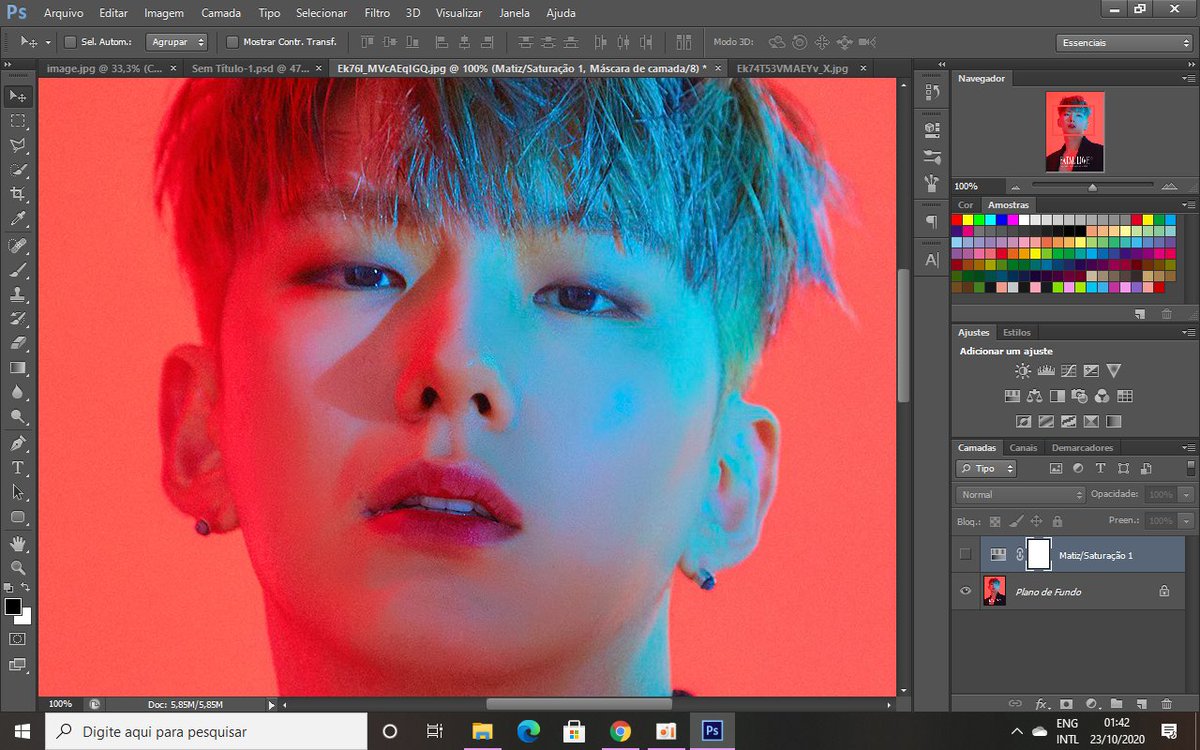Select the Spot Healing Brush tool
The width and height of the screenshot is (1200, 750).
(x=18, y=245)
